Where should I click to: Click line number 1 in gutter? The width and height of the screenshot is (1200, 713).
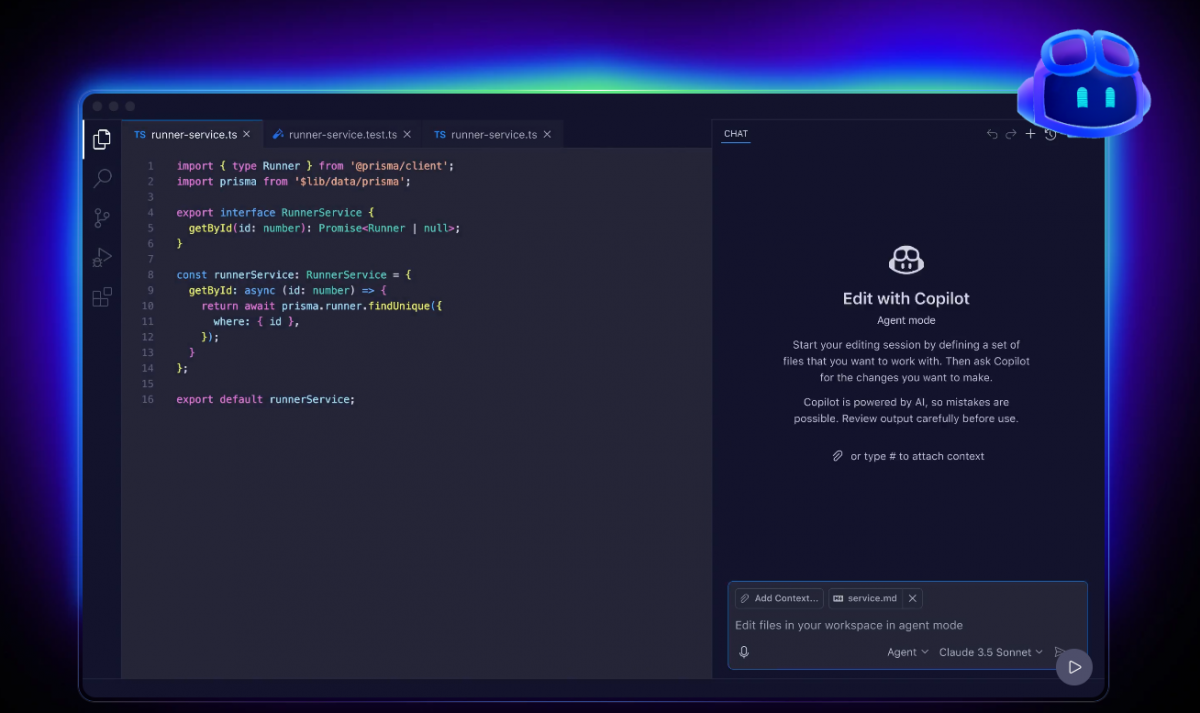[150, 166]
